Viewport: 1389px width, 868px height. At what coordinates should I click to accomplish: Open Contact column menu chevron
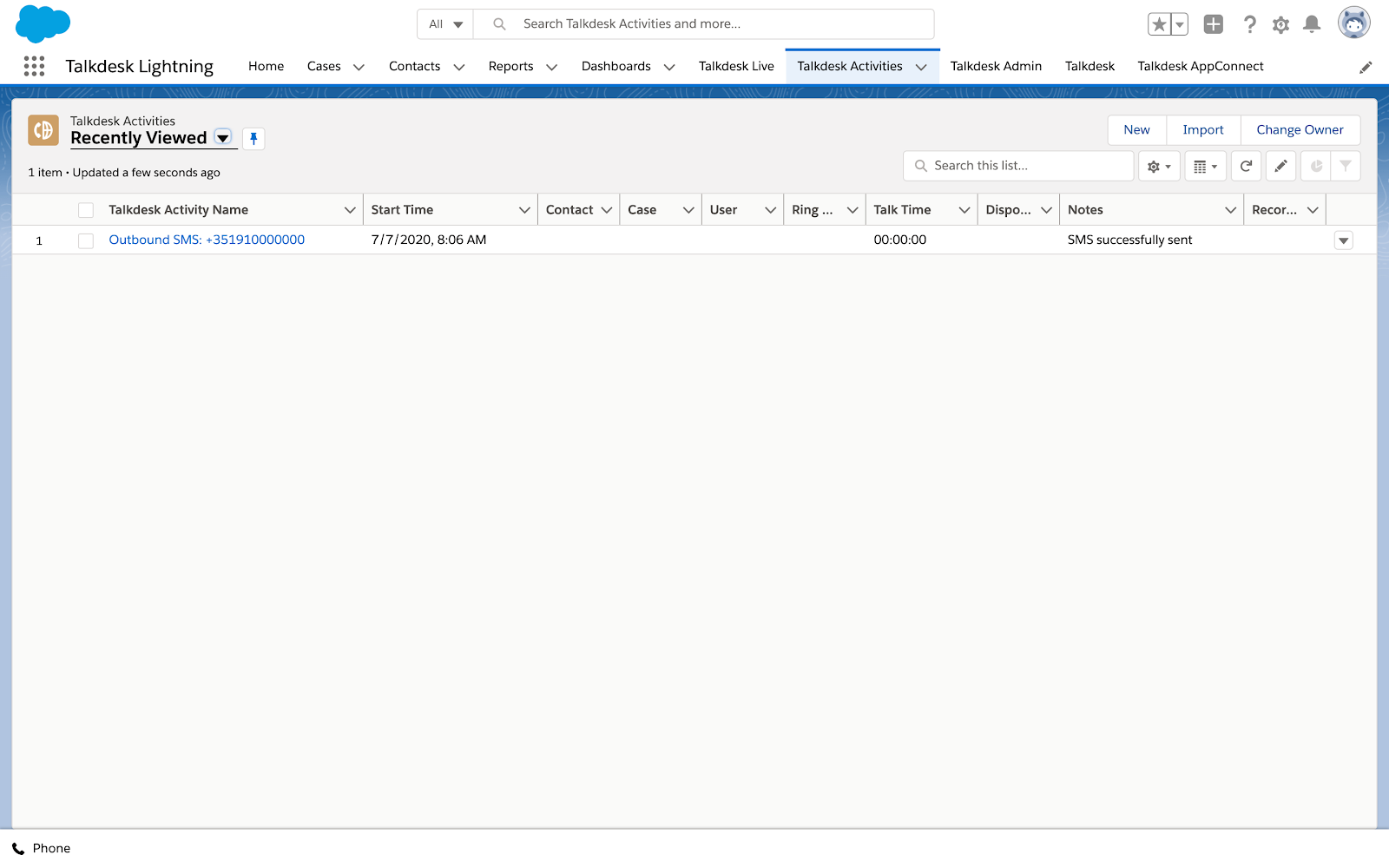[x=607, y=210]
